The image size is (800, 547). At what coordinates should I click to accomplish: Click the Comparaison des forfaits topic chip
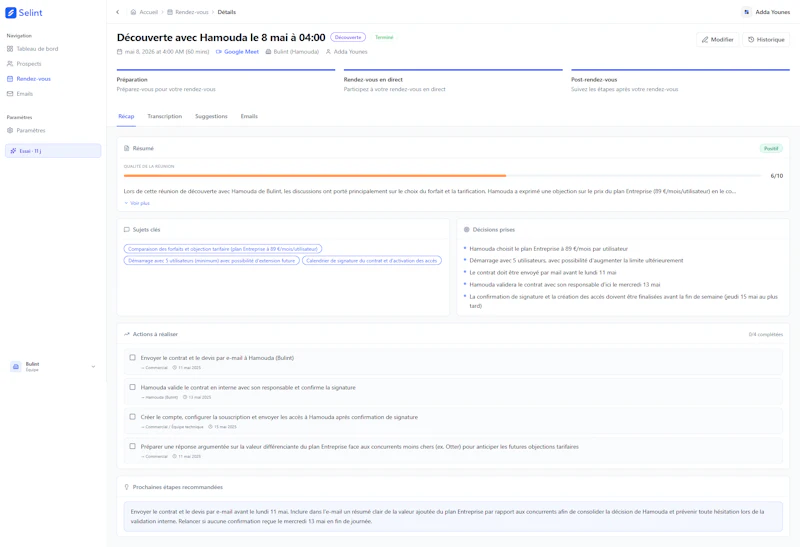(x=222, y=249)
